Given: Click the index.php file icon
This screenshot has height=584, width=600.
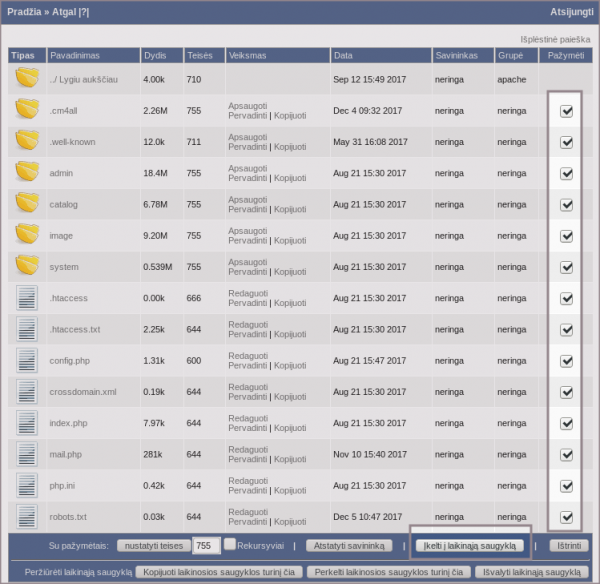Looking at the screenshot, I should coord(27,423).
